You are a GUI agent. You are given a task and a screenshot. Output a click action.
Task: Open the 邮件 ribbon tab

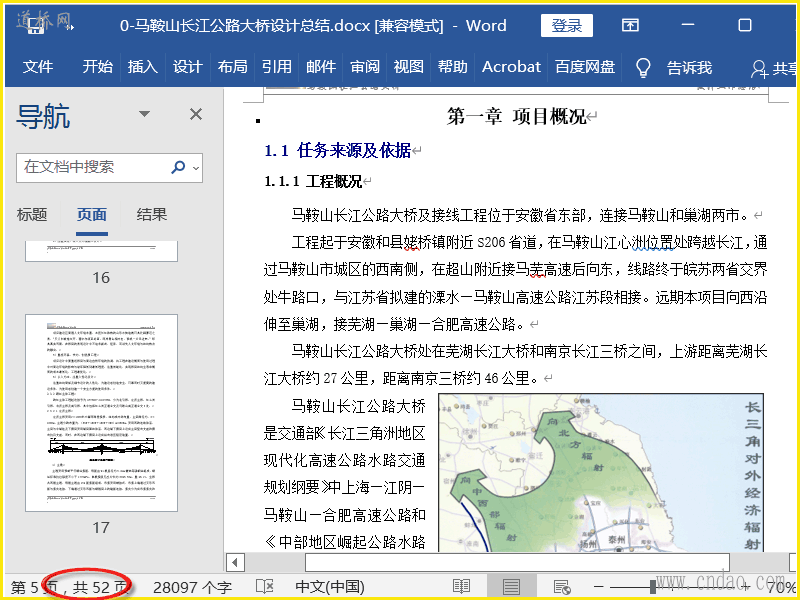[321, 67]
